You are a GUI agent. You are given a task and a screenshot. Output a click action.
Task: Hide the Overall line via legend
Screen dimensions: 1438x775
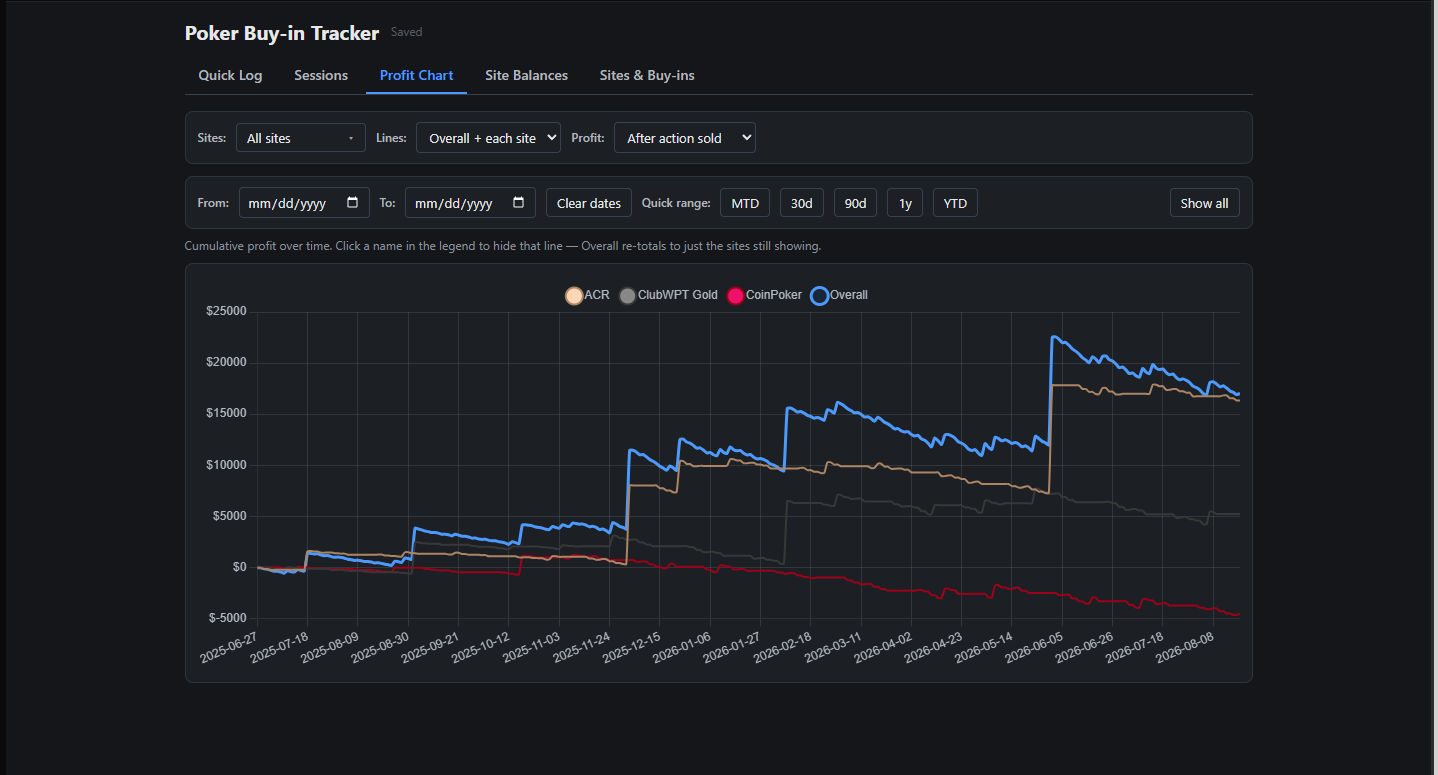(x=839, y=296)
